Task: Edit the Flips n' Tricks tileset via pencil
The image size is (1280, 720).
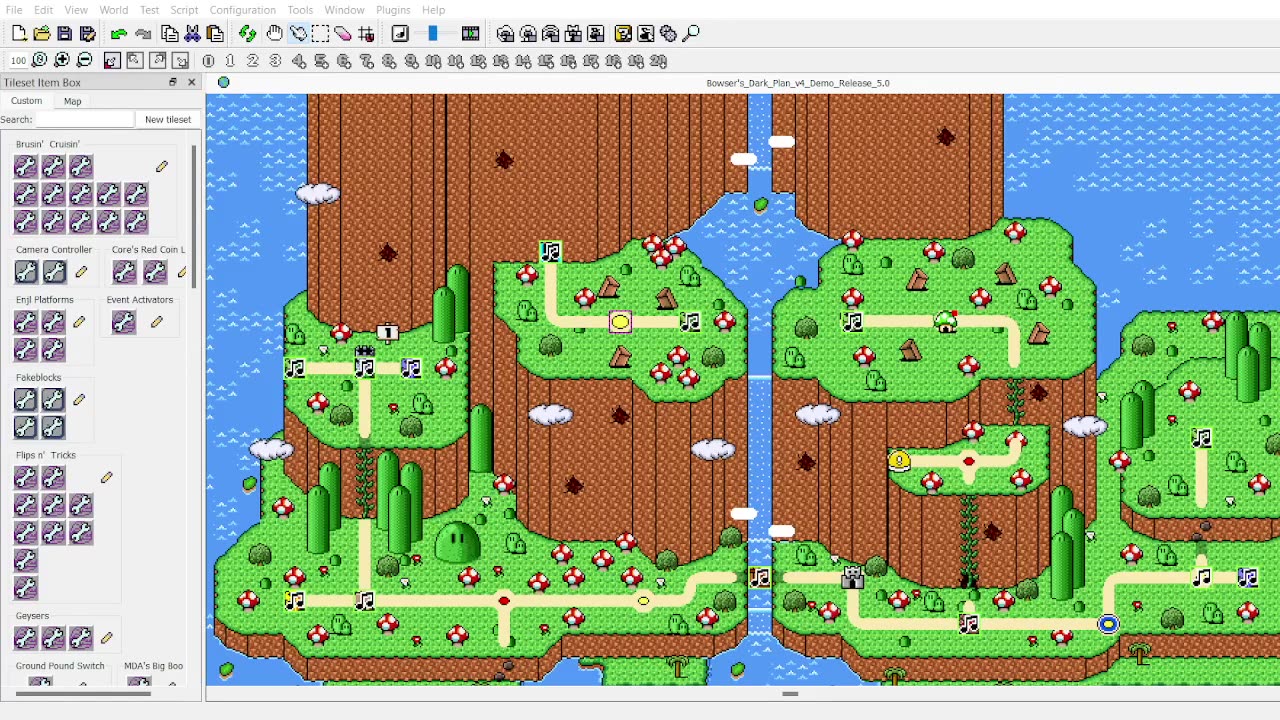Action: [107, 478]
